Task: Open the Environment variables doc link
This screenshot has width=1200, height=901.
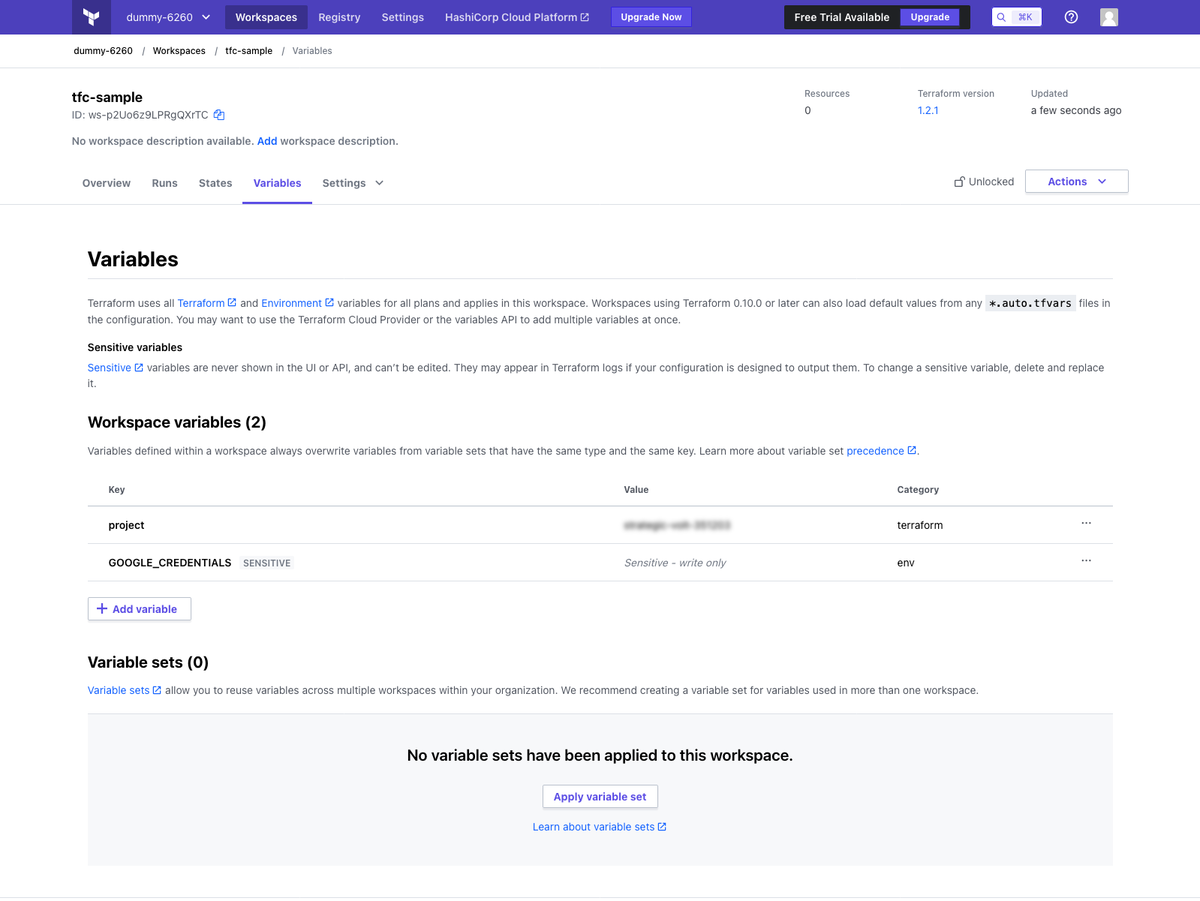Action: tap(297, 303)
